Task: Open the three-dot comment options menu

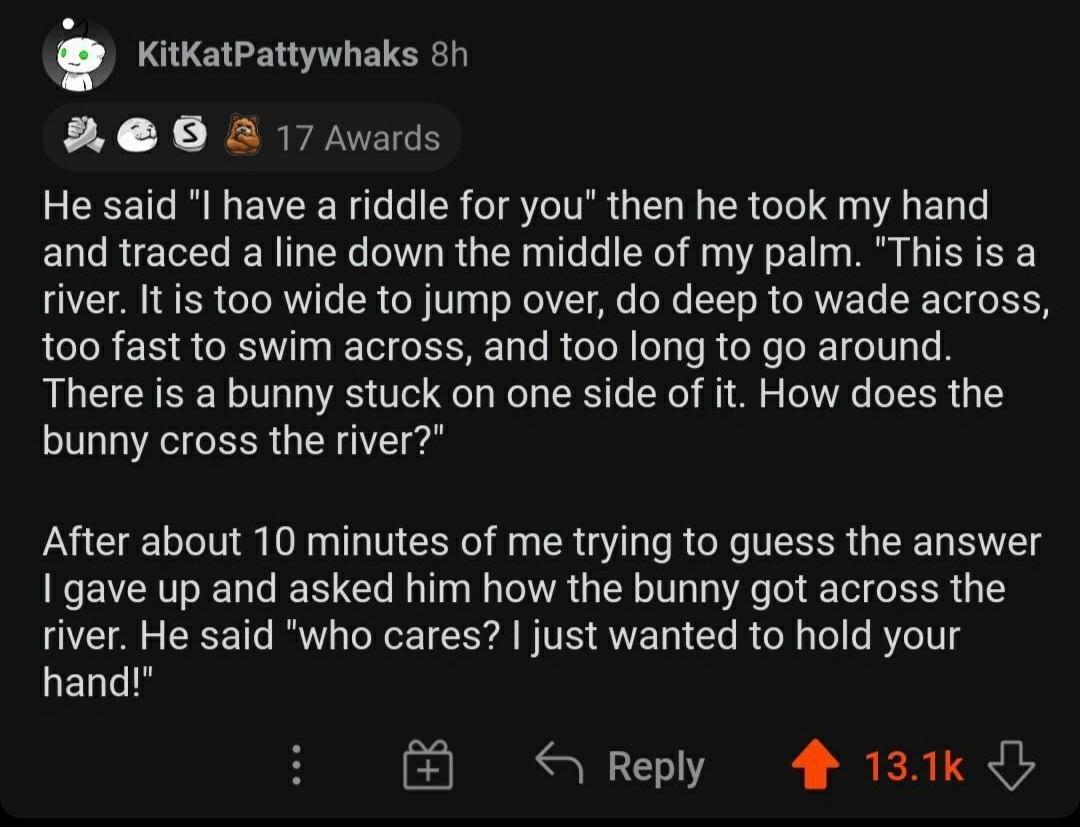Action: click(x=296, y=765)
